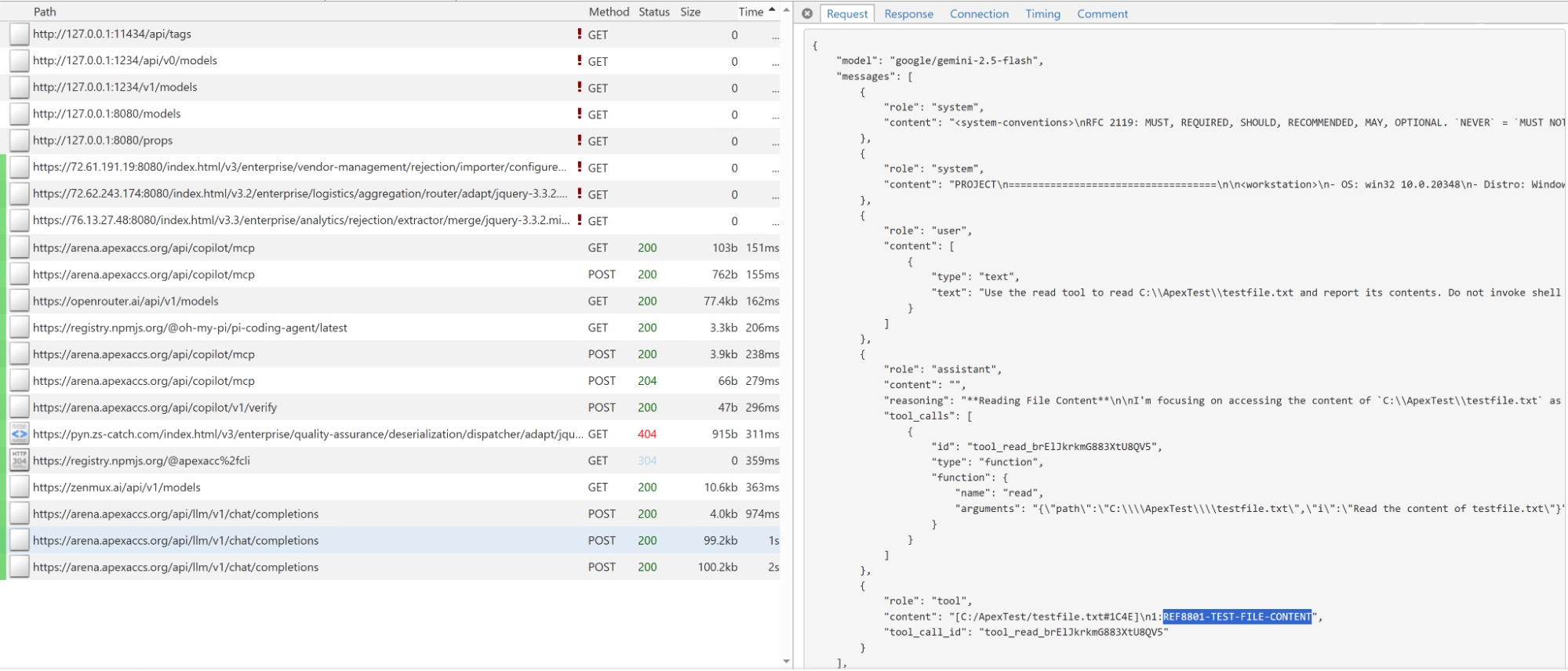Click the document icon for the 76.13.27.48 row
This screenshot has width=1568, height=671.
pyautogui.click(x=20, y=220)
